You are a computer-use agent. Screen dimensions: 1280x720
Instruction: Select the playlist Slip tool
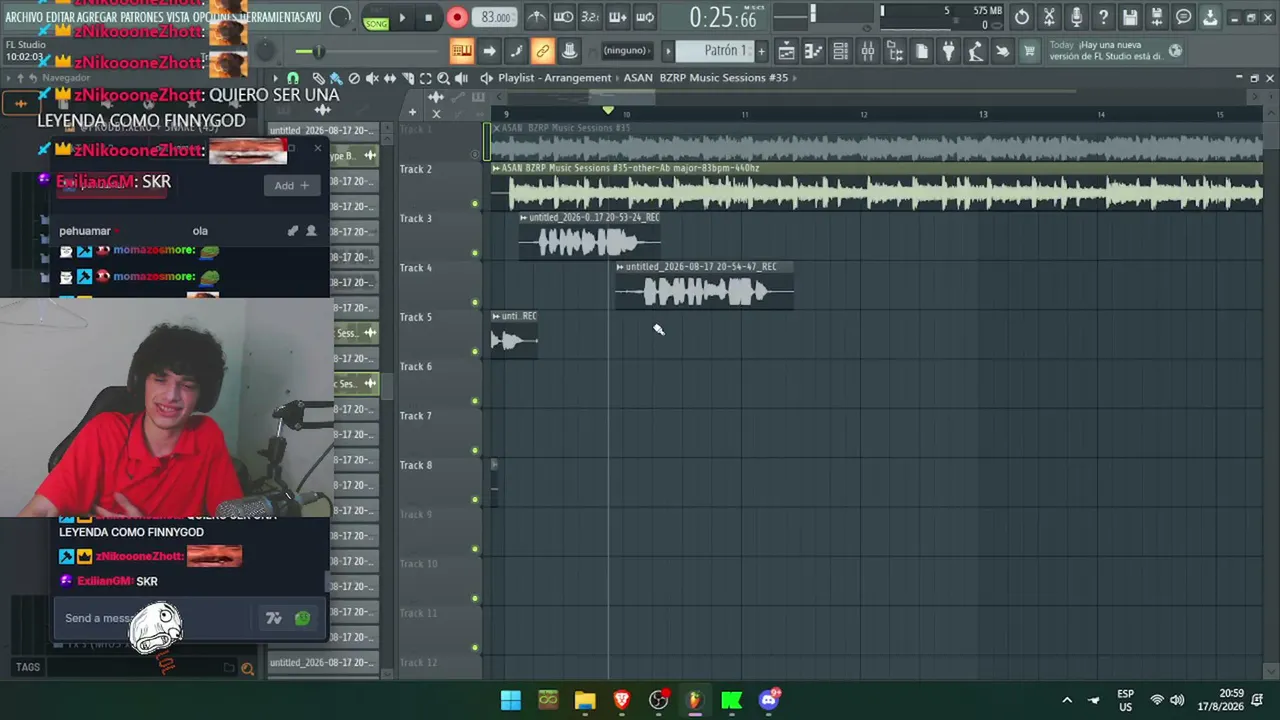click(390, 78)
